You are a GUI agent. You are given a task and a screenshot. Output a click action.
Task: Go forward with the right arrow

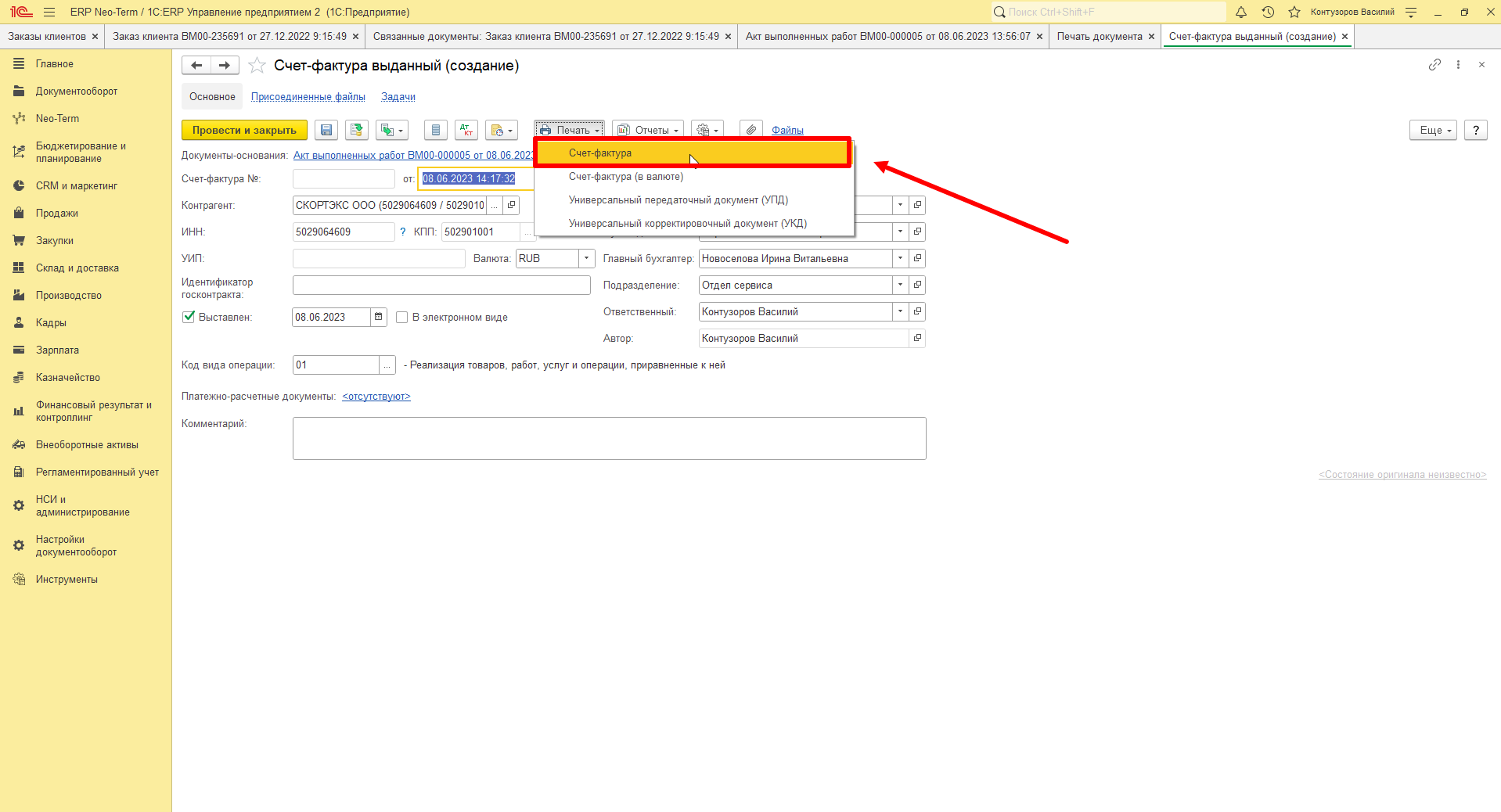click(225, 66)
